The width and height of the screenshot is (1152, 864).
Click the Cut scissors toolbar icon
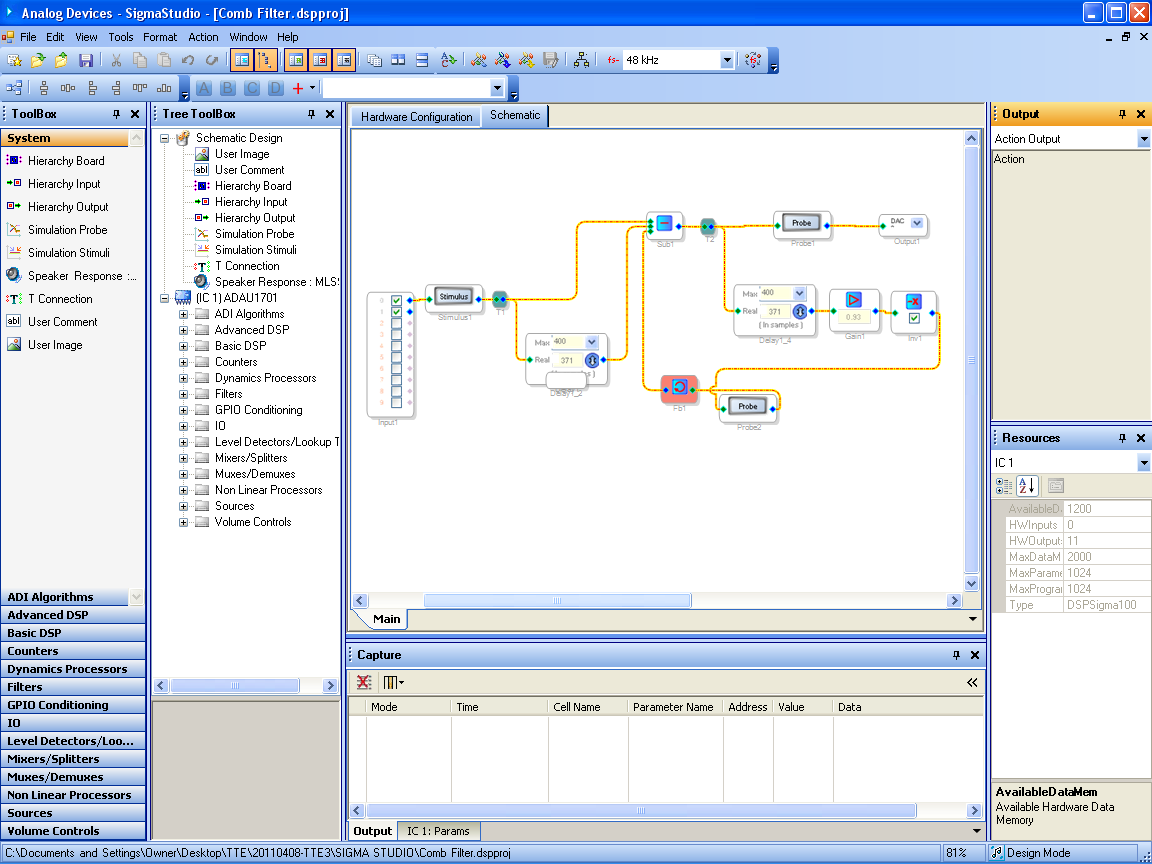[x=115, y=60]
